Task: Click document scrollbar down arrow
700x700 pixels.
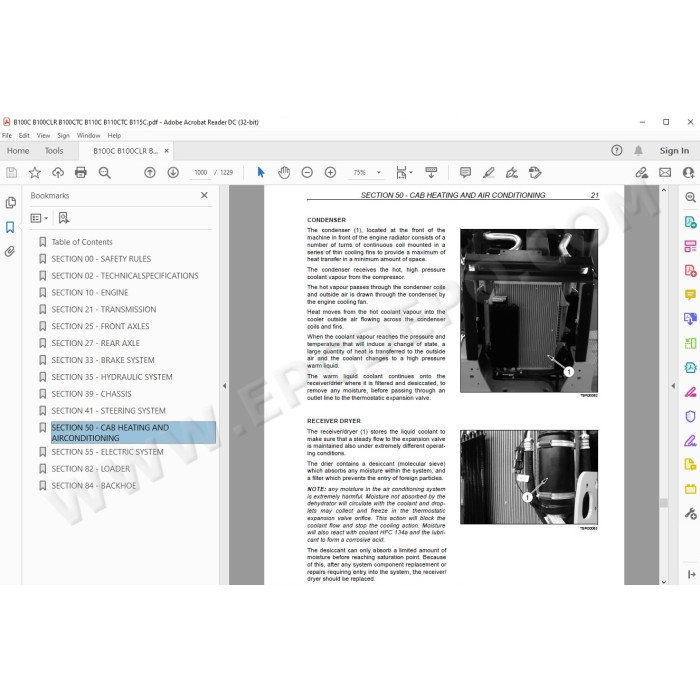Action: point(663,581)
